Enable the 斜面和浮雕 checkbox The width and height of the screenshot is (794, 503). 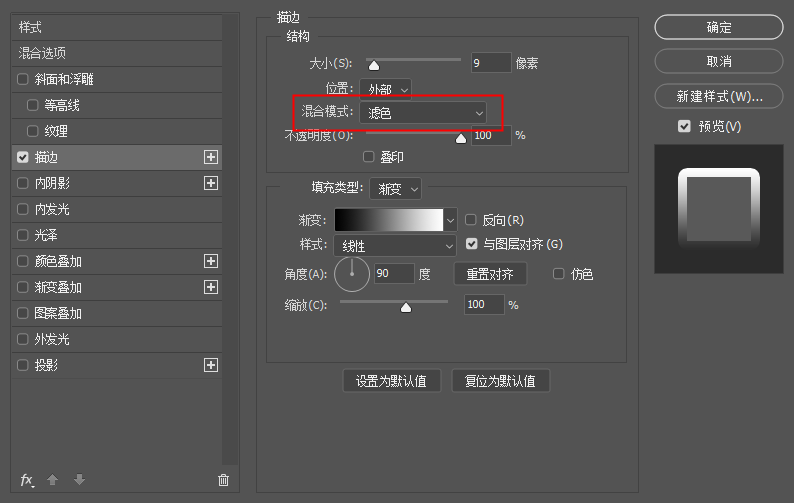(22, 79)
